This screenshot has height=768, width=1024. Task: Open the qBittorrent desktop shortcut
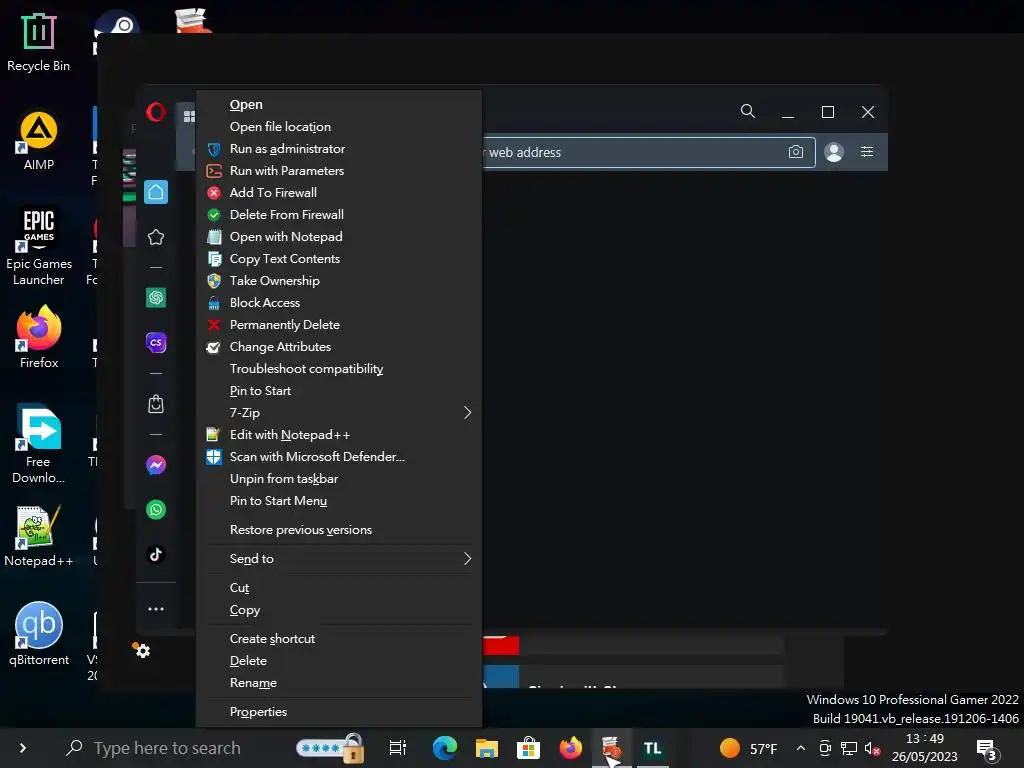[x=39, y=633]
